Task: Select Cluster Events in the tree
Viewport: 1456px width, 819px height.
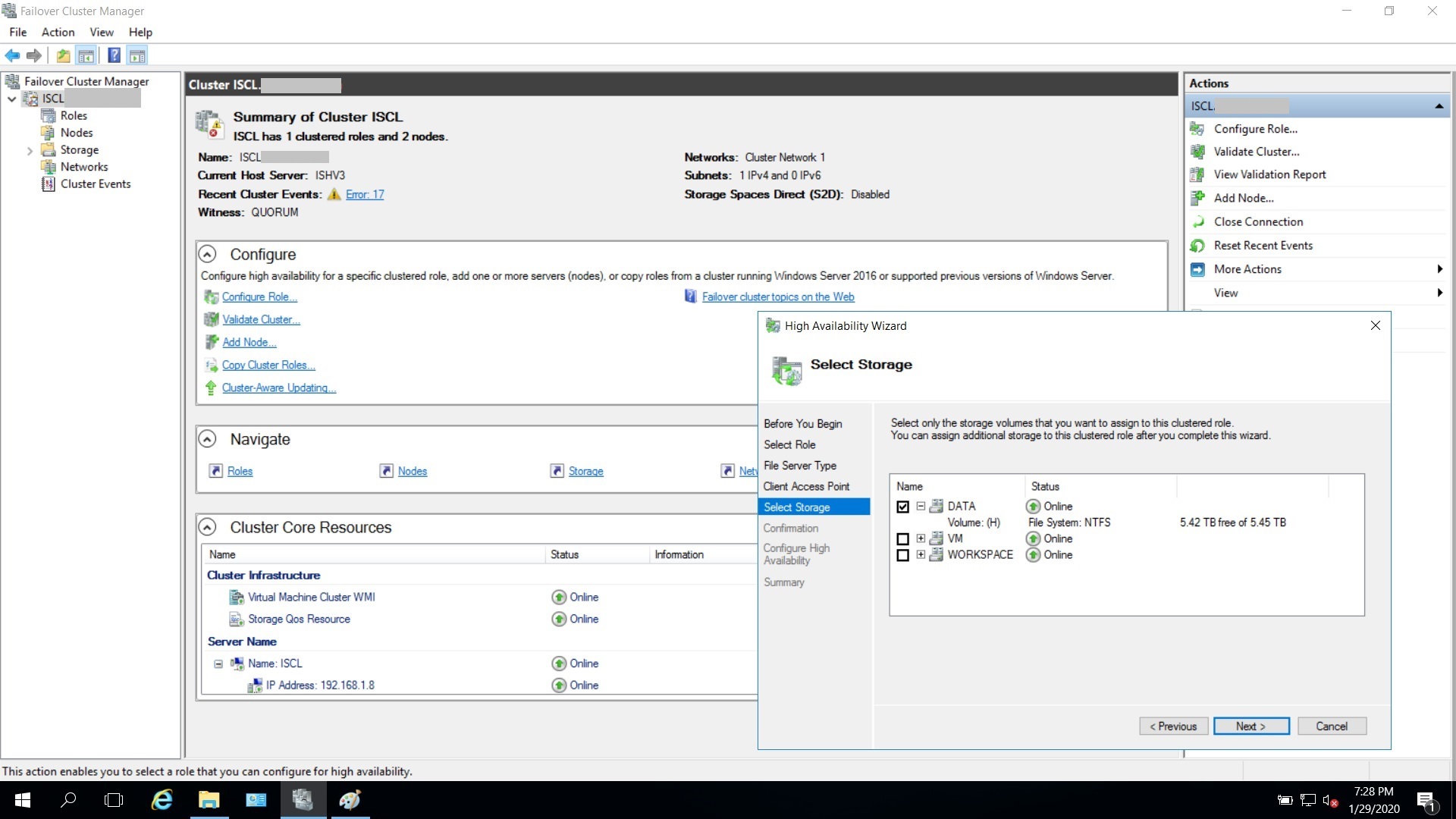Action: (x=96, y=184)
